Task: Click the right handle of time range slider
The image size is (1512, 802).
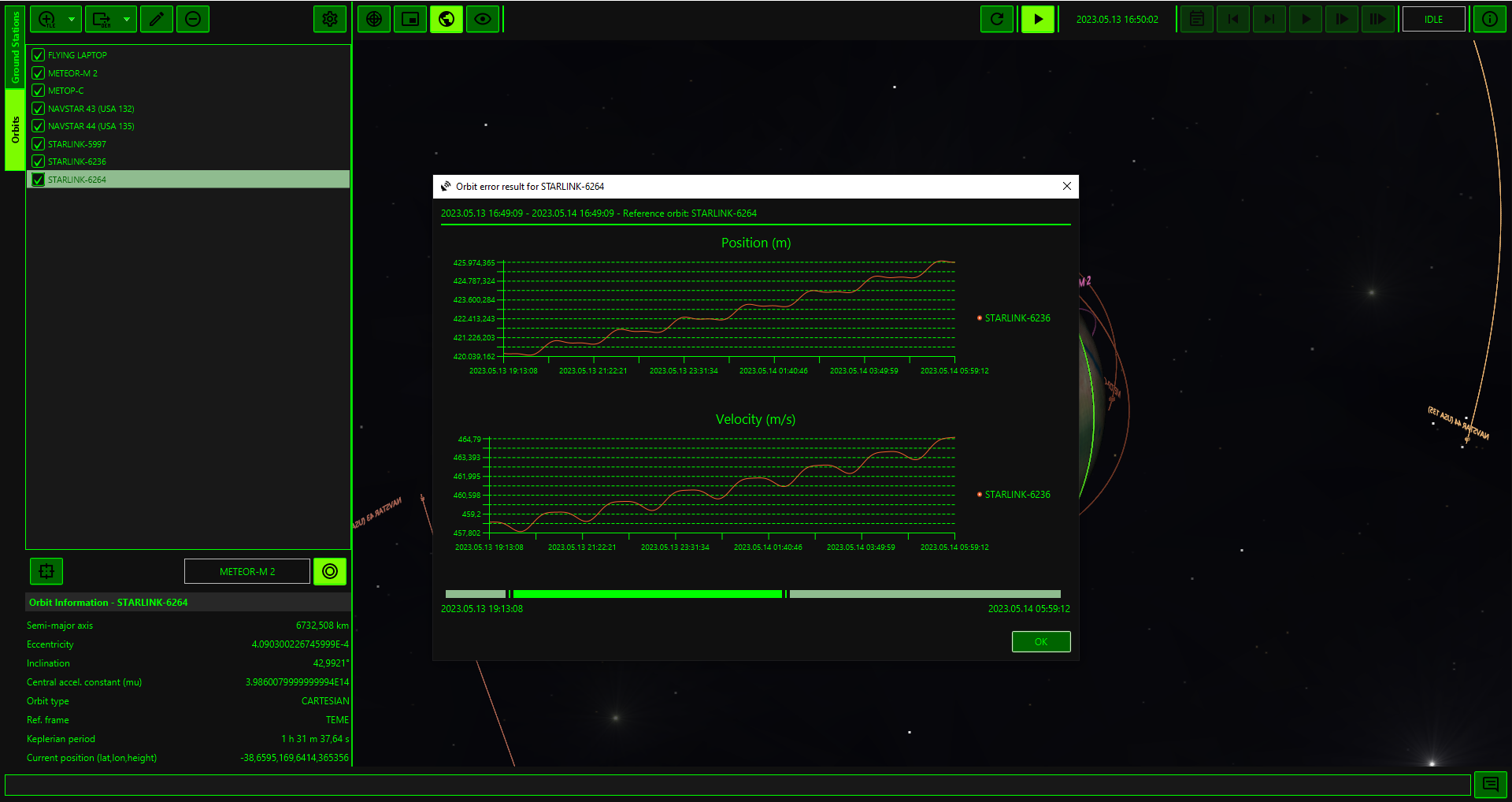Action: click(x=786, y=594)
